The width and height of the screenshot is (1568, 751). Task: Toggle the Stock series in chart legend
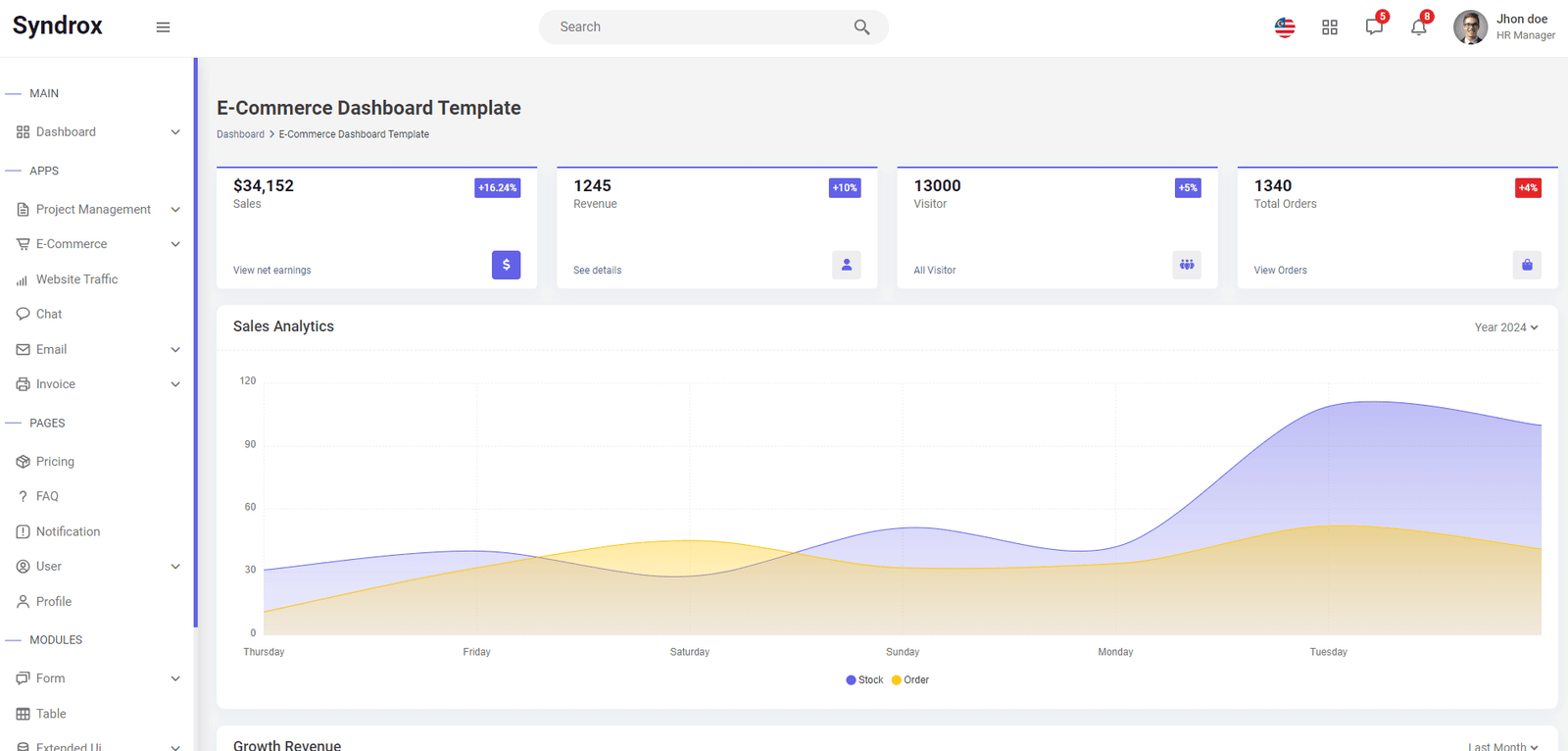point(864,679)
